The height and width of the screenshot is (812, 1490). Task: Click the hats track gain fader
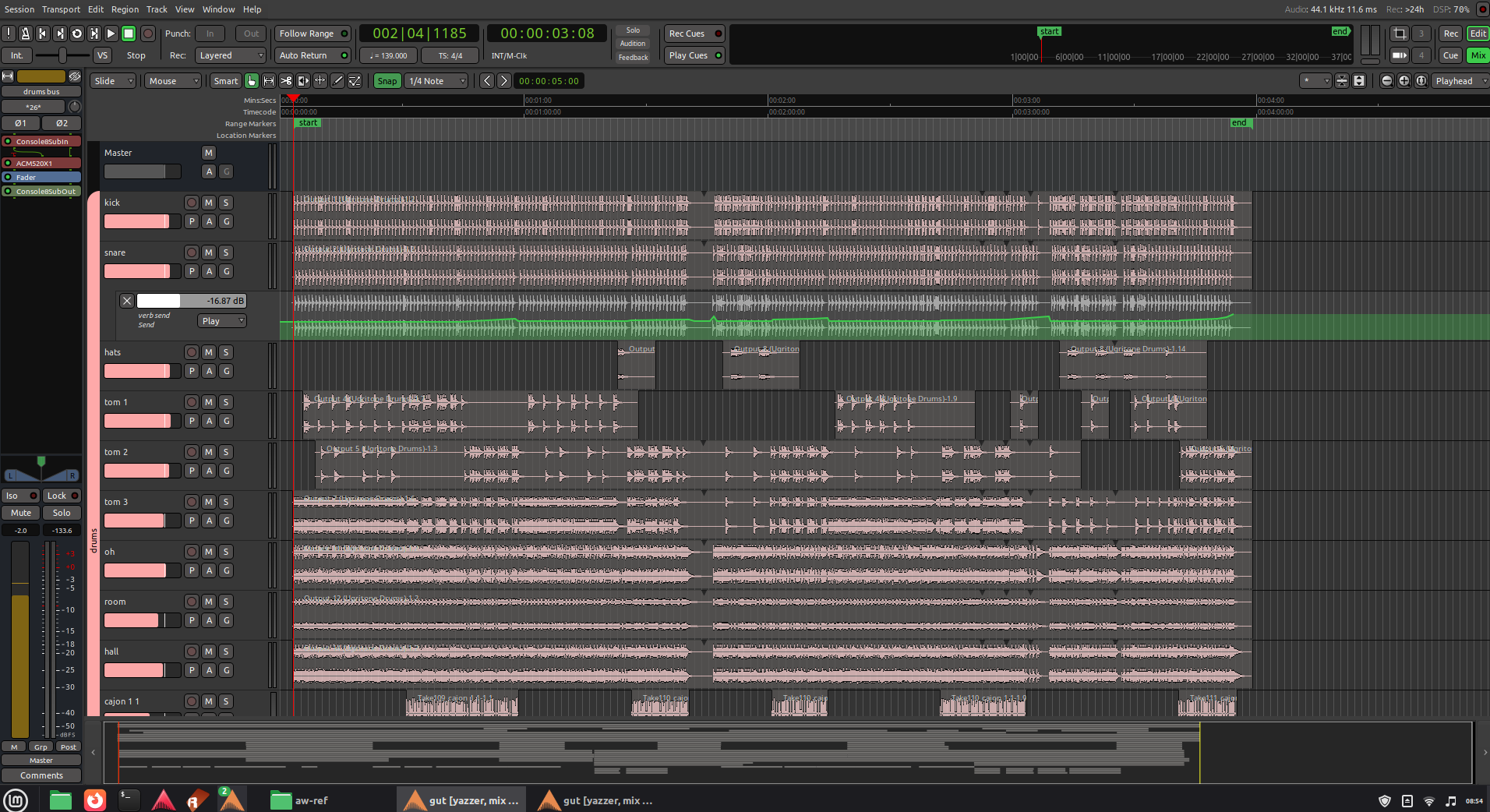[137, 372]
